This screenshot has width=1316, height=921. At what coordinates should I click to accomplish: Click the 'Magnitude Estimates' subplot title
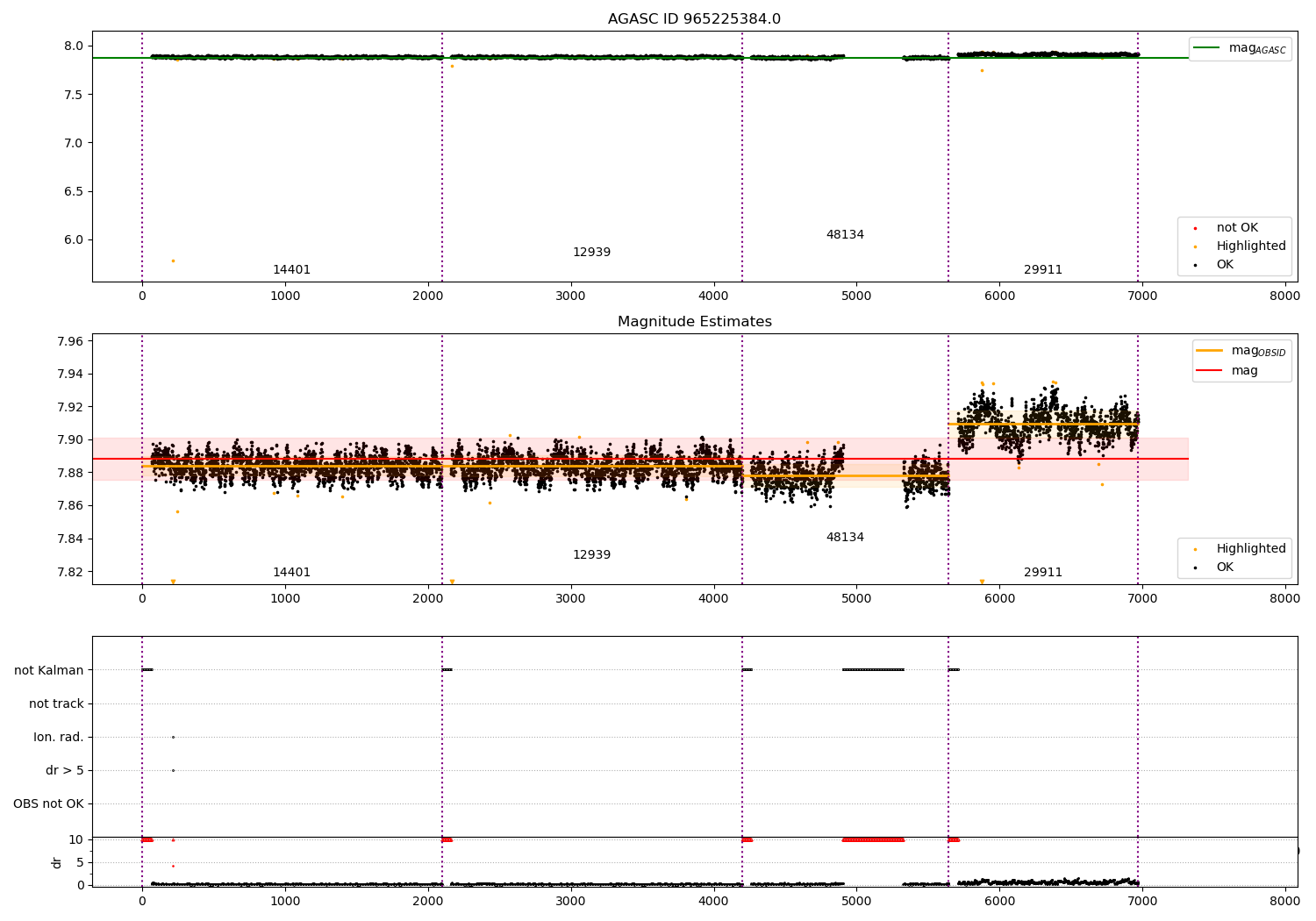[694, 322]
